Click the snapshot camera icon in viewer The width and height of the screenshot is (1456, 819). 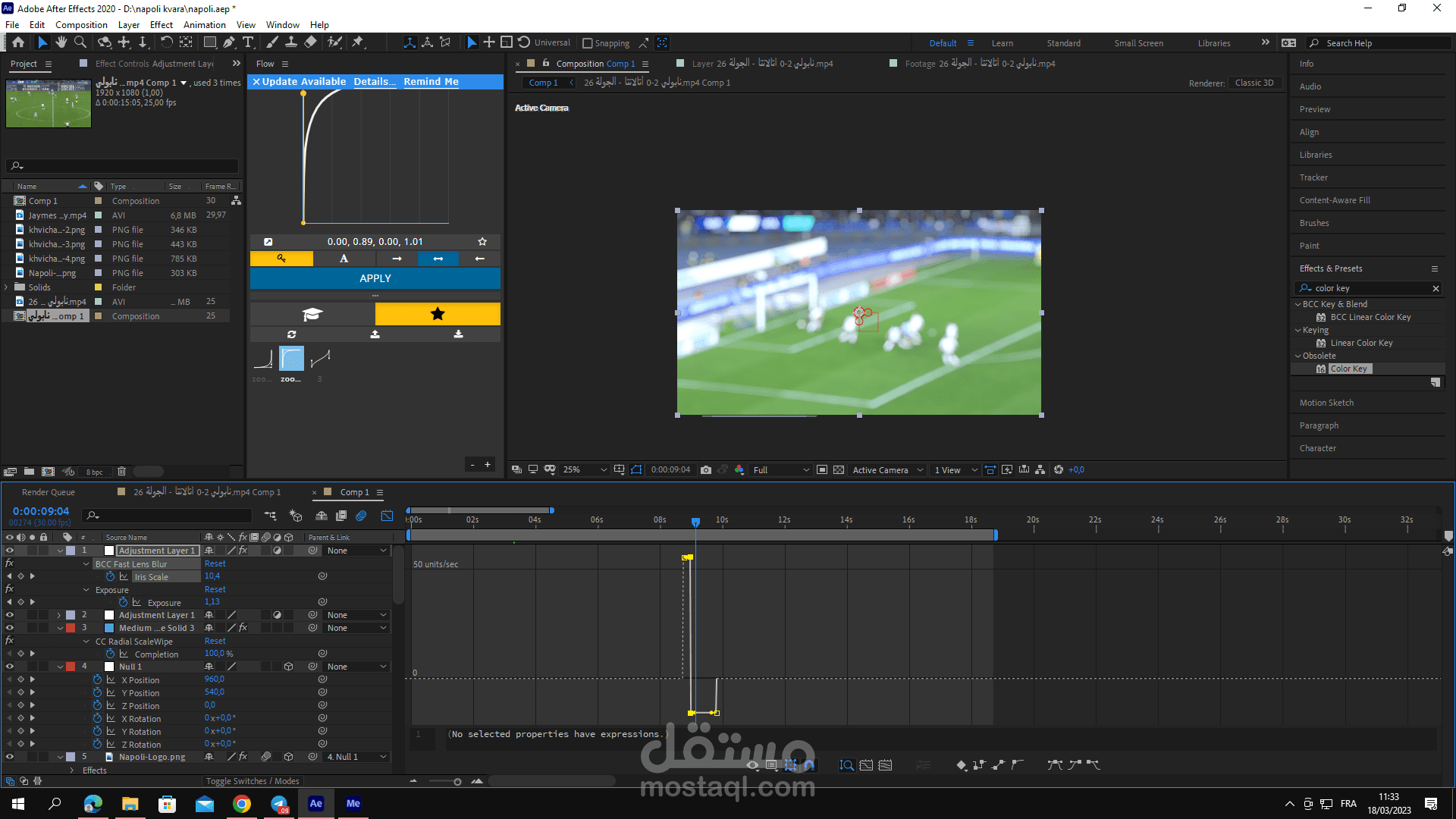pyautogui.click(x=706, y=470)
